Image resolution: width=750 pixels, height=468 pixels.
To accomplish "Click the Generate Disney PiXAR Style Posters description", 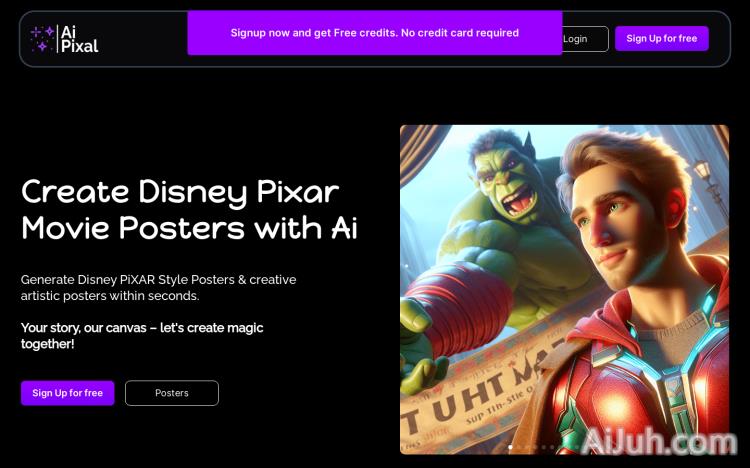I will (x=158, y=288).
